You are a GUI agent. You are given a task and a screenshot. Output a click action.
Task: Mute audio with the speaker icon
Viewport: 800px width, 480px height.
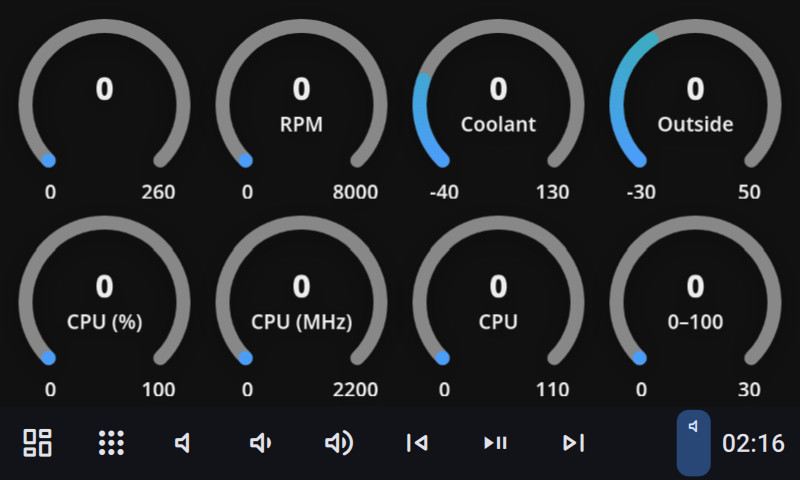[184, 443]
